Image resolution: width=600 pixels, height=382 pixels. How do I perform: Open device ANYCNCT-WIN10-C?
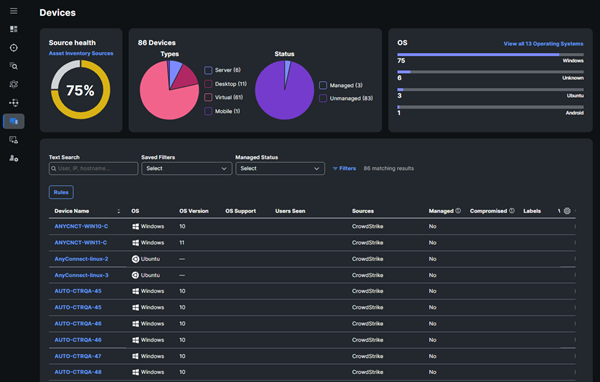click(x=81, y=226)
